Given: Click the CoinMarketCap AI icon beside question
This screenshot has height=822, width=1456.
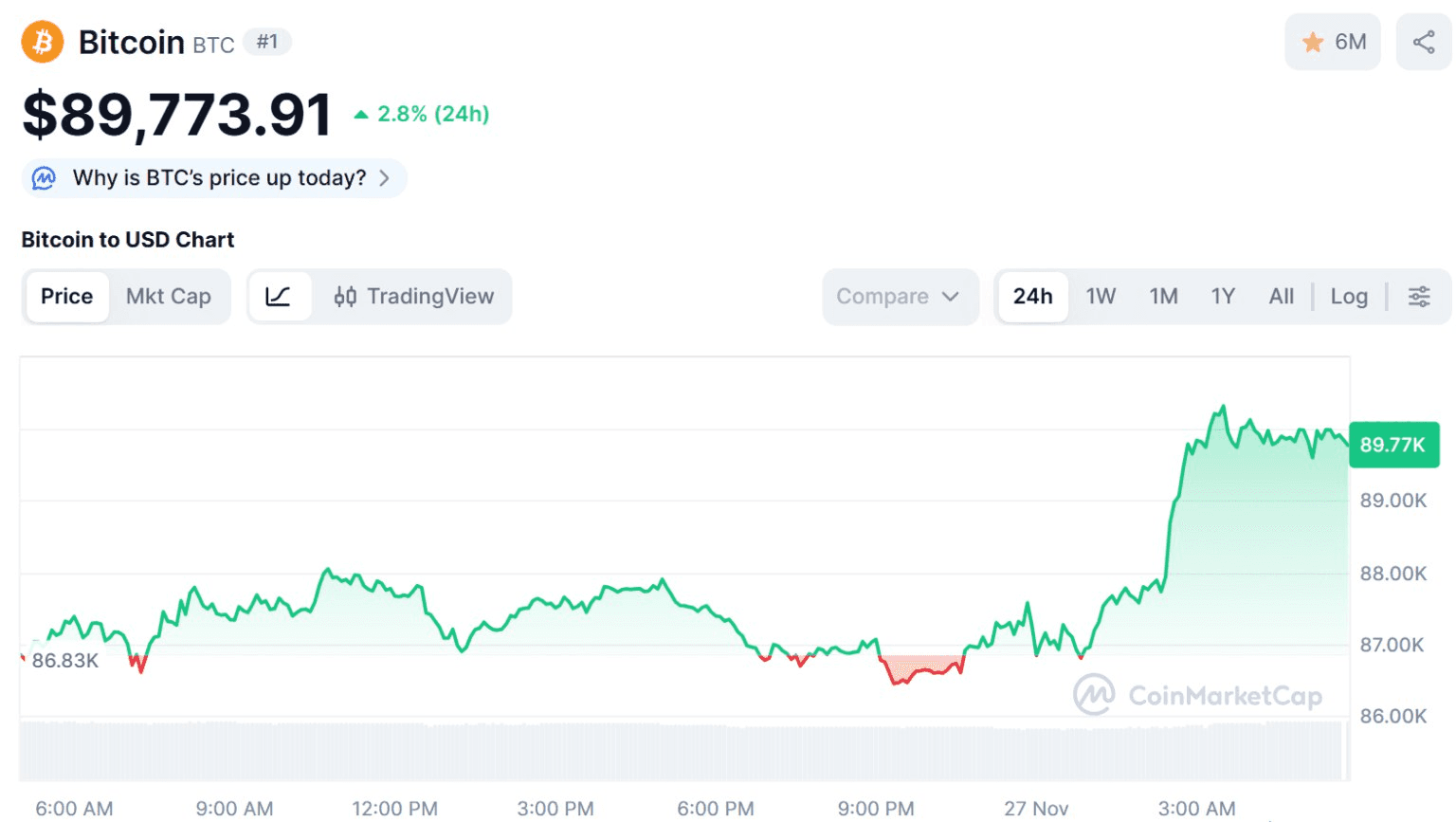Looking at the screenshot, I should pyautogui.click(x=45, y=178).
